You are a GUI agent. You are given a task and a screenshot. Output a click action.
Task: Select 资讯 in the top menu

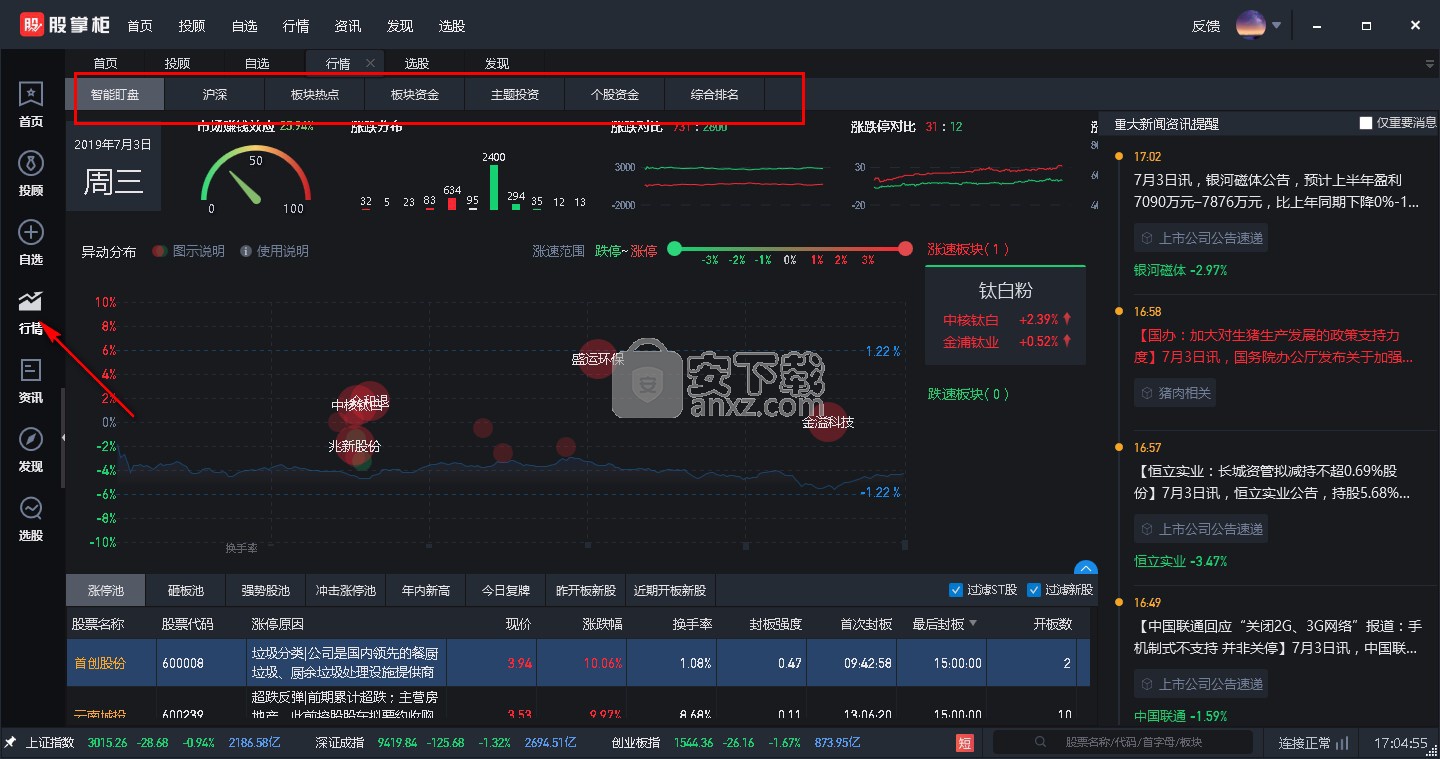tap(348, 26)
